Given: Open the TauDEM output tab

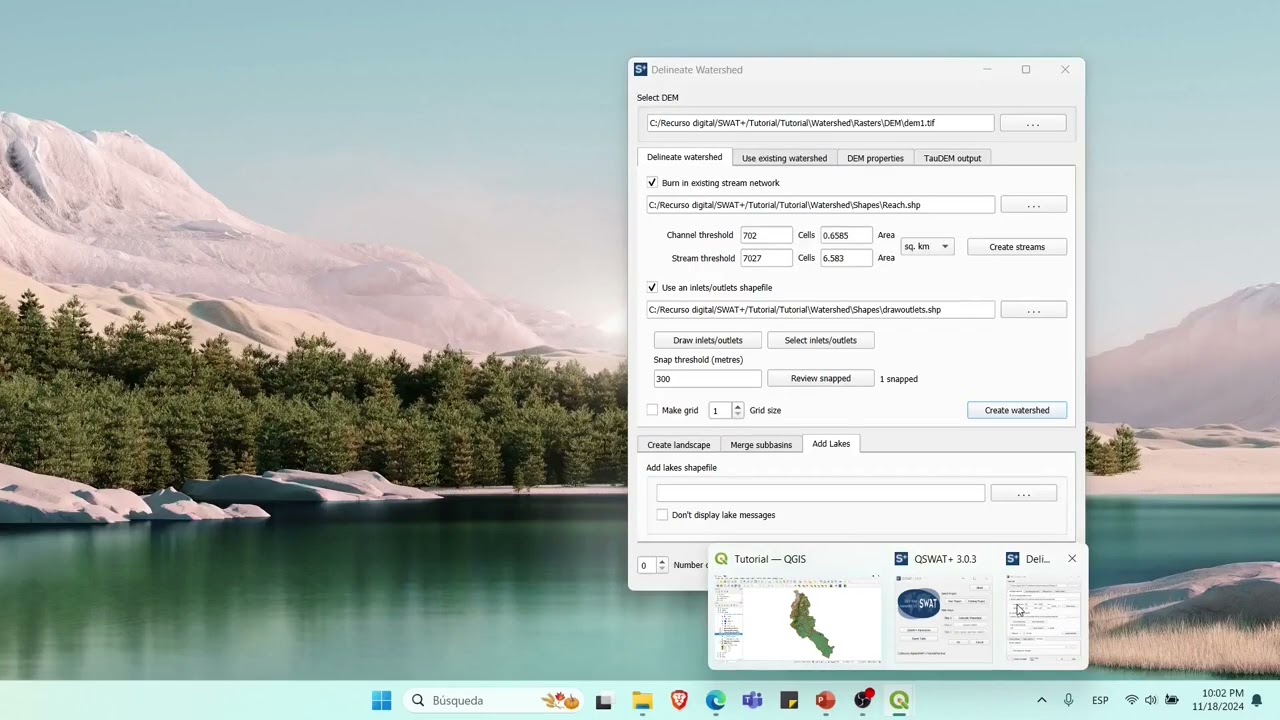Looking at the screenshot, I should 952,158.
